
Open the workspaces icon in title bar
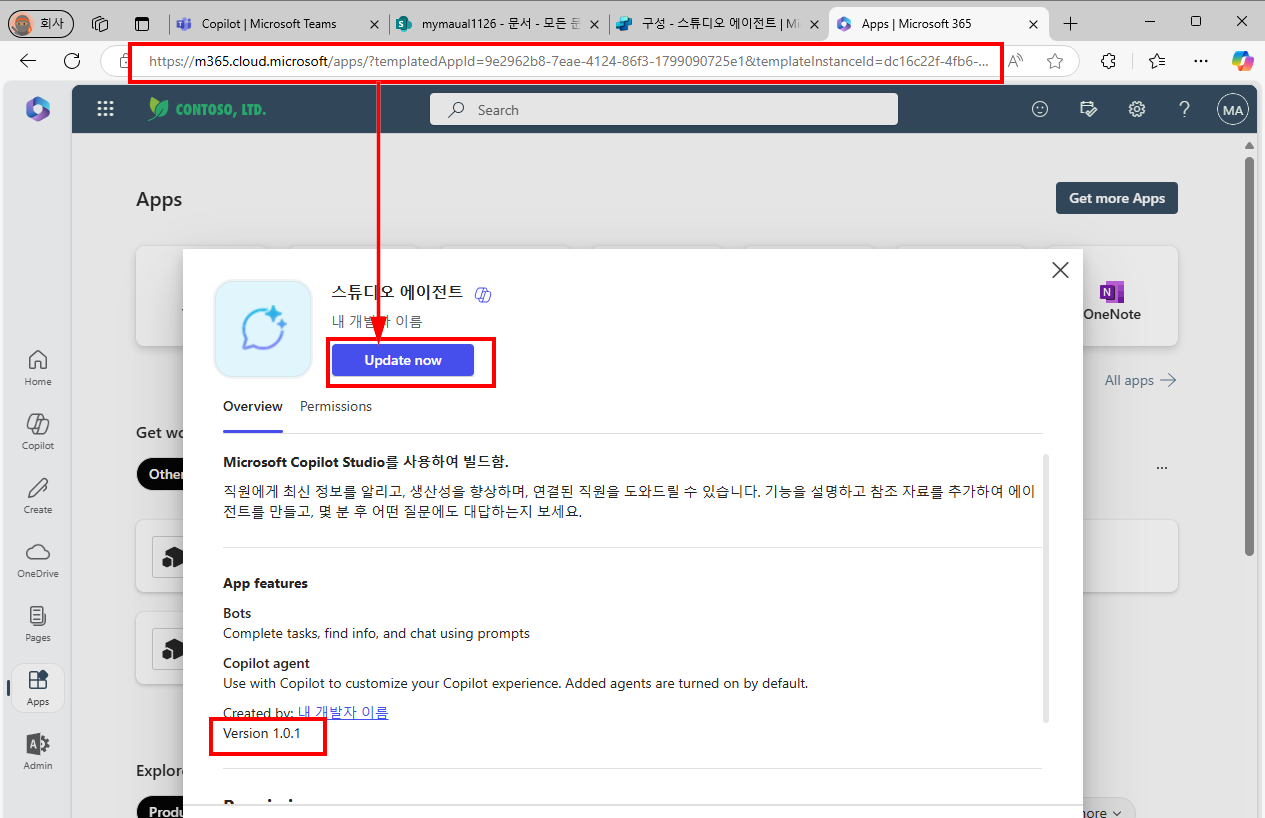point(100,23)
